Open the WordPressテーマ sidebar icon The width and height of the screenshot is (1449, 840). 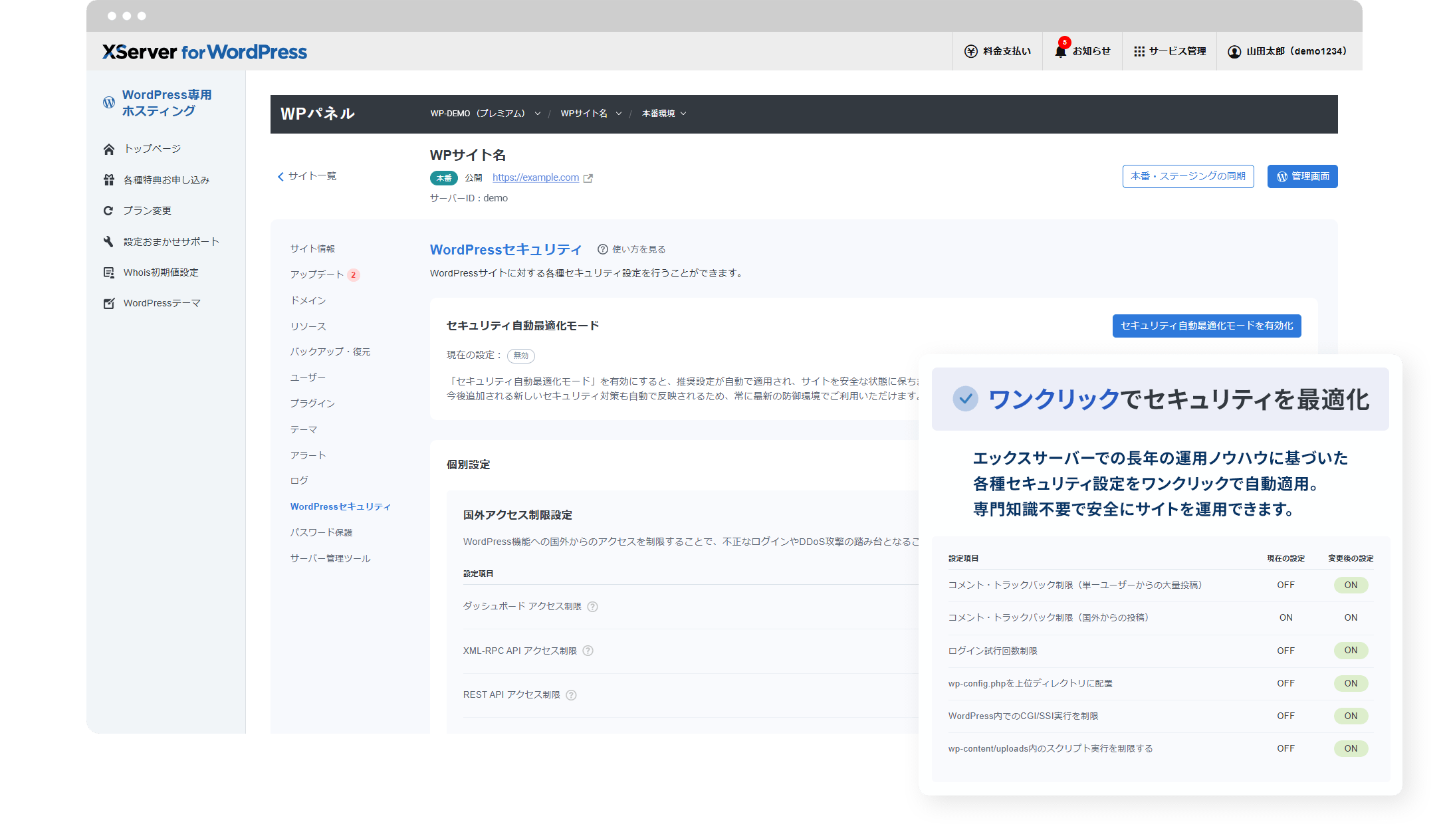(x=109, y=302)
